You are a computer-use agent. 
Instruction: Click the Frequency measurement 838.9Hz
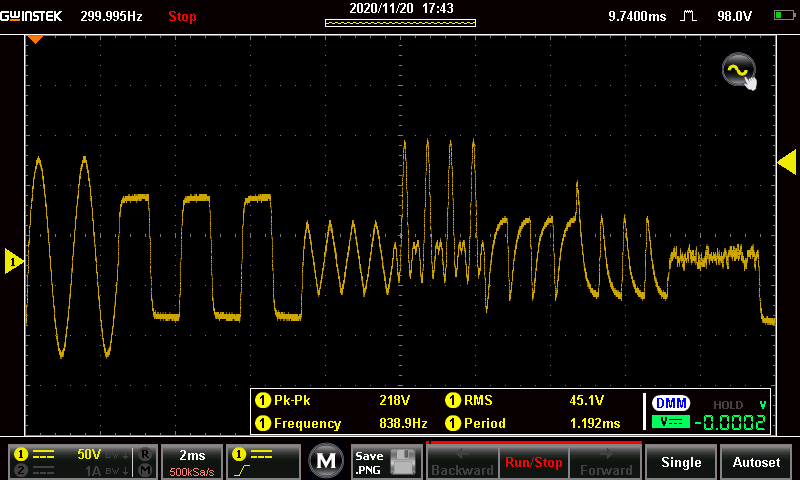click(341, 423)
